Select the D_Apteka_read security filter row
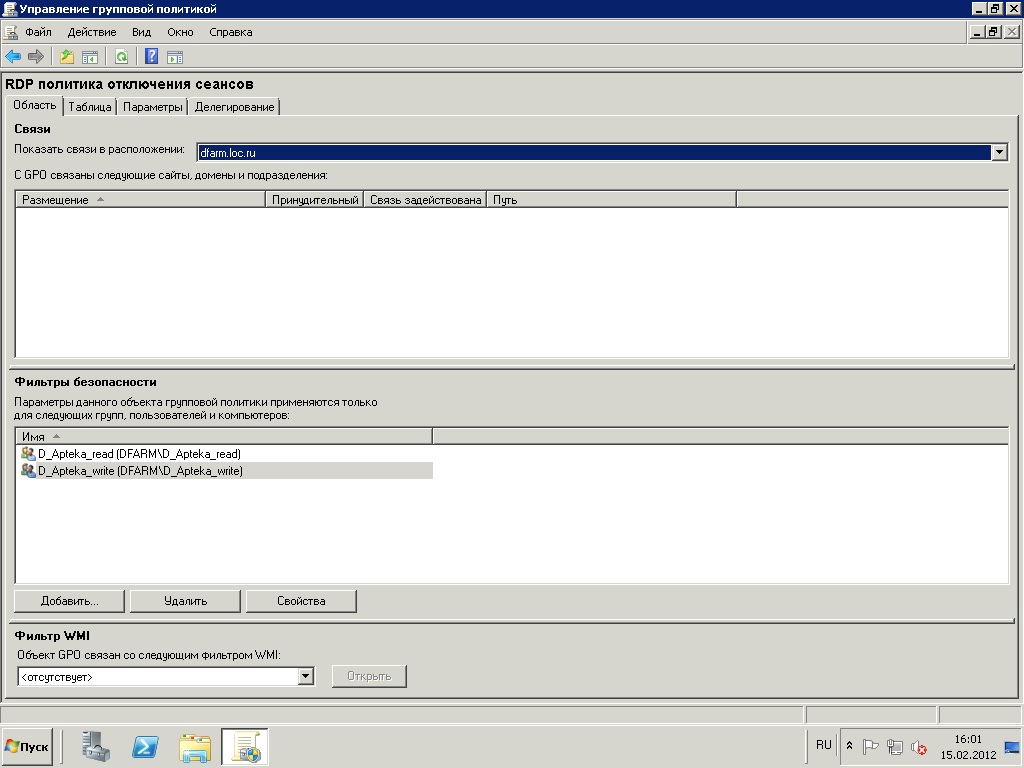This screenshot has width=1024, height=768. click(x=224, y=453)
